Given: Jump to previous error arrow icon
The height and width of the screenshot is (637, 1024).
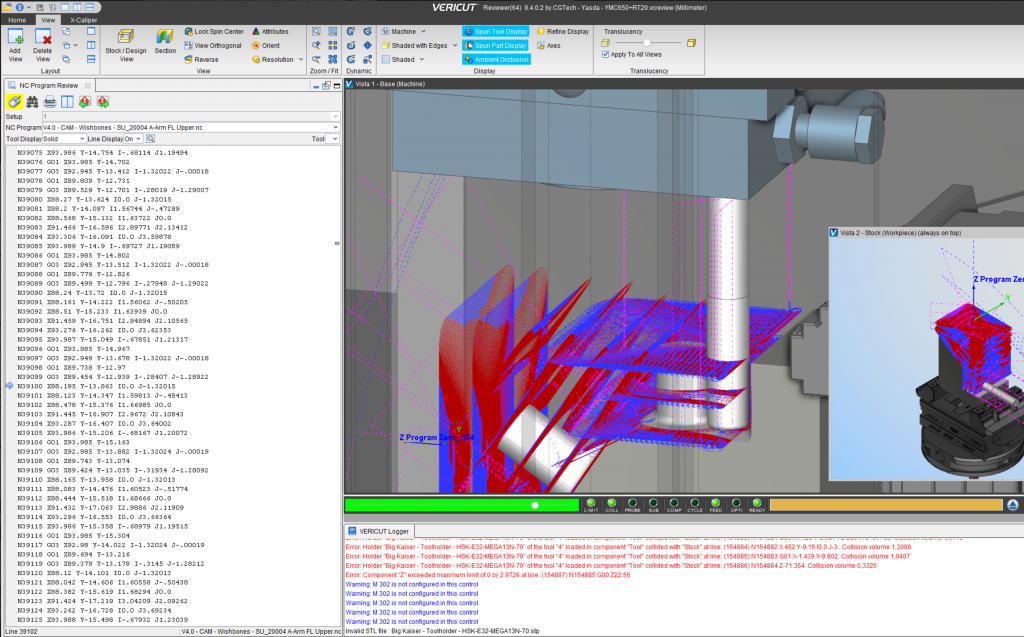Looking at the screenshot, I should [85, 102].
